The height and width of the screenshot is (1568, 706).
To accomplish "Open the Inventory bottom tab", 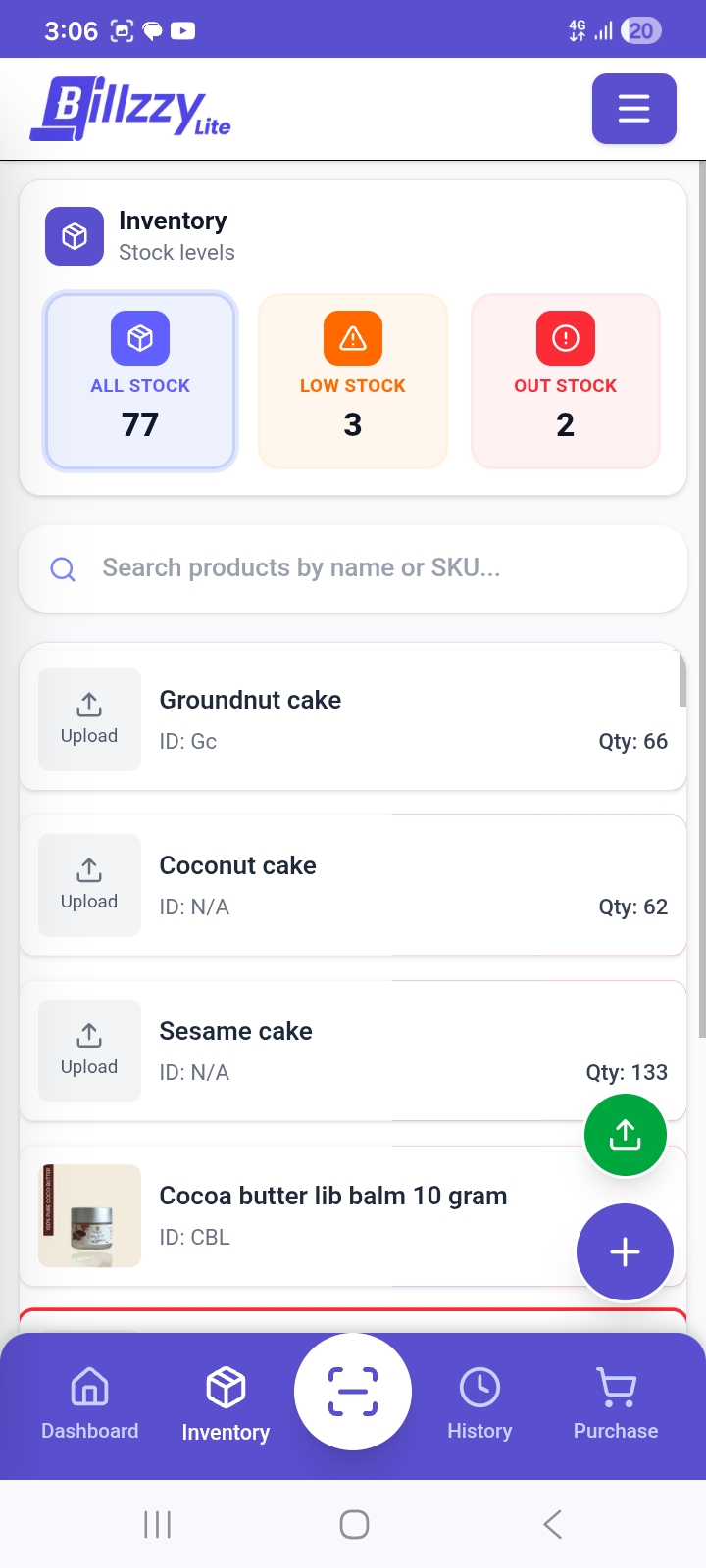I will (x=226, y=1404).
